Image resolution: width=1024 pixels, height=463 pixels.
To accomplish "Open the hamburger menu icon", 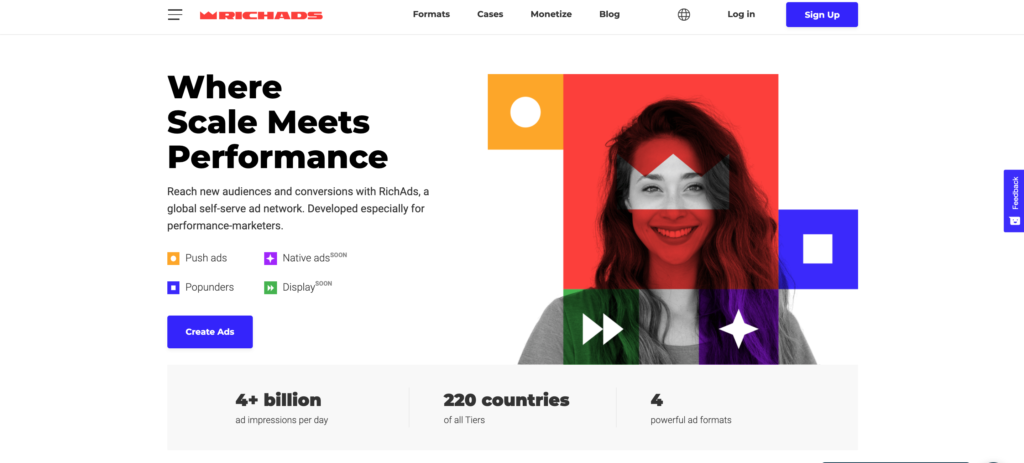I will [174, 14].
